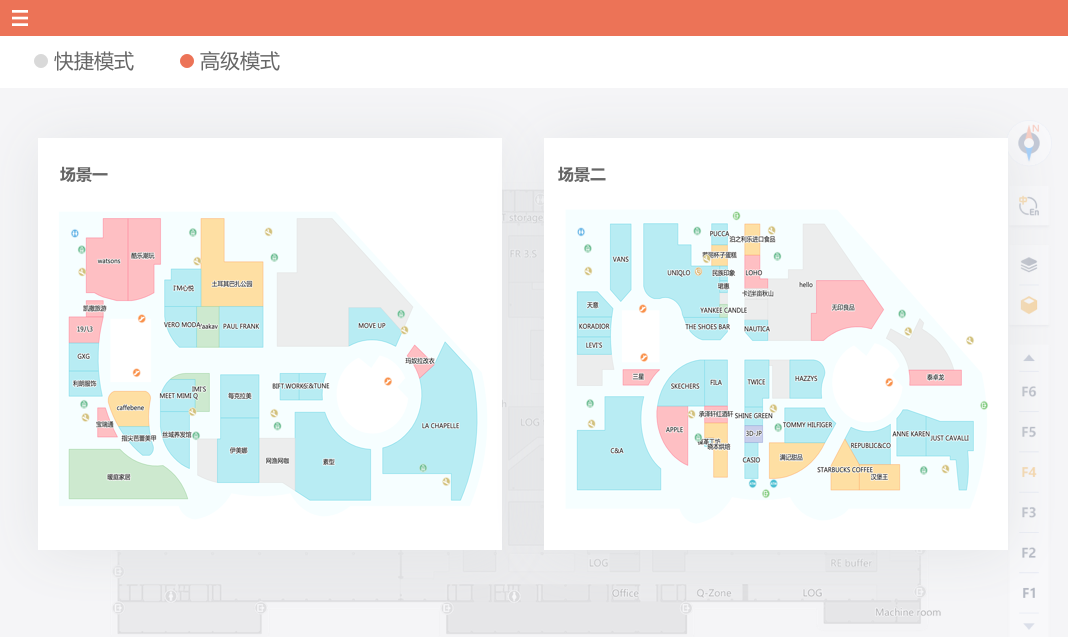Switch map language with the En icon
Image resolution: width=1068 pixels, height=637 pixels.
pos(1028,207)
